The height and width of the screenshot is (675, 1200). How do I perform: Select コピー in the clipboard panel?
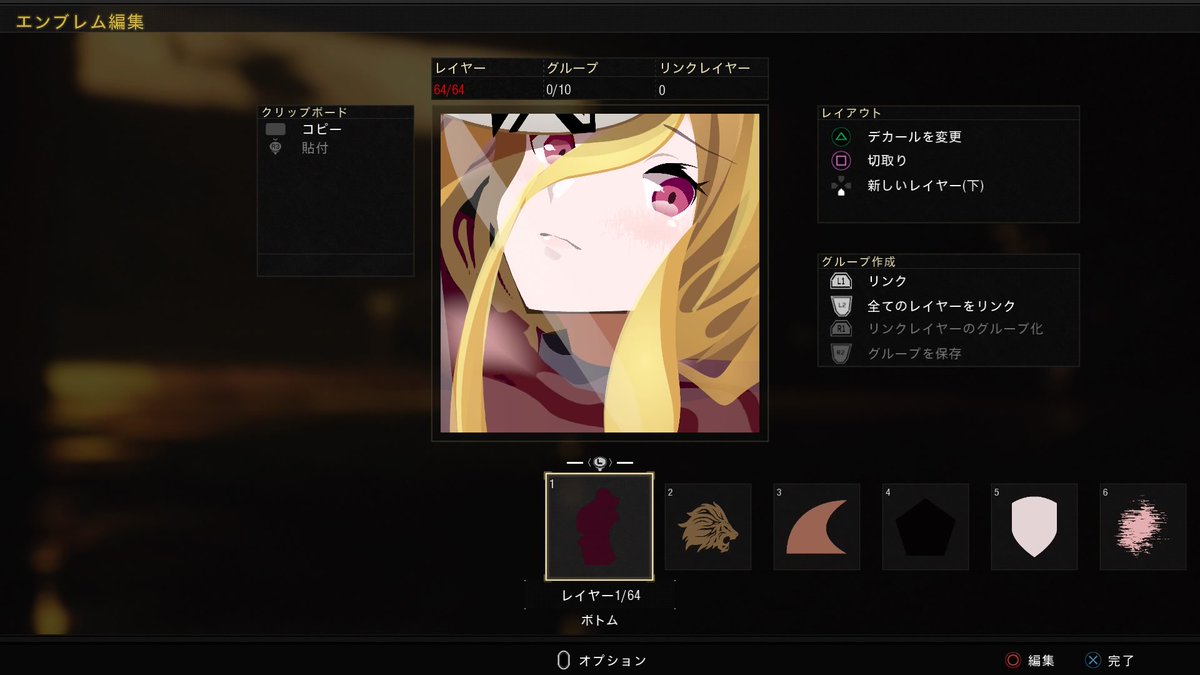click(x=322, y=130)
